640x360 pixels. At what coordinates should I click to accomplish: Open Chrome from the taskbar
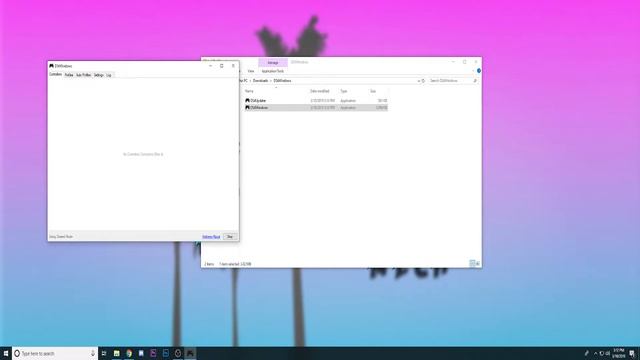pyautogui.click(x=129, y=353)
